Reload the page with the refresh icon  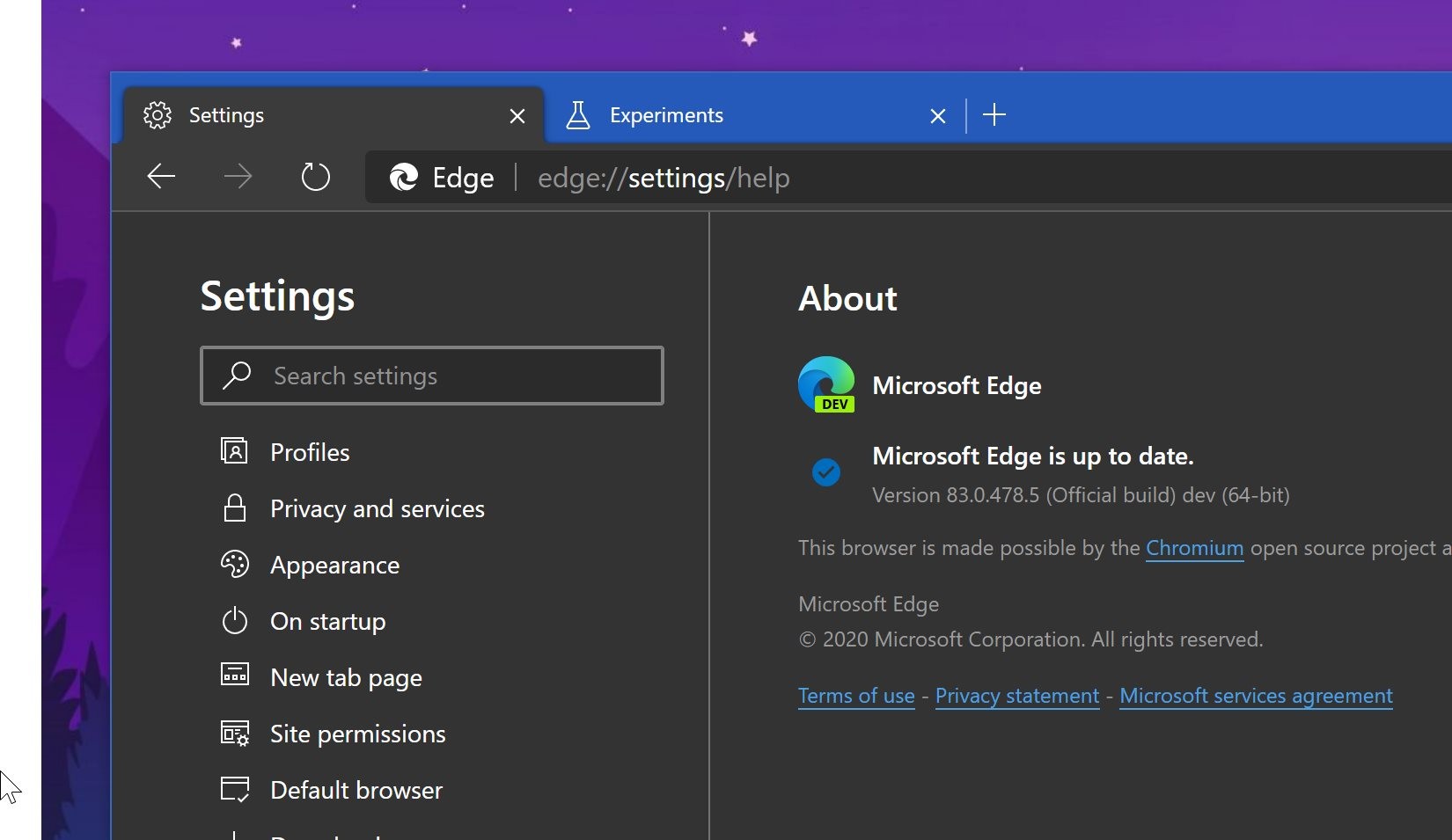(x=315, y=177)
